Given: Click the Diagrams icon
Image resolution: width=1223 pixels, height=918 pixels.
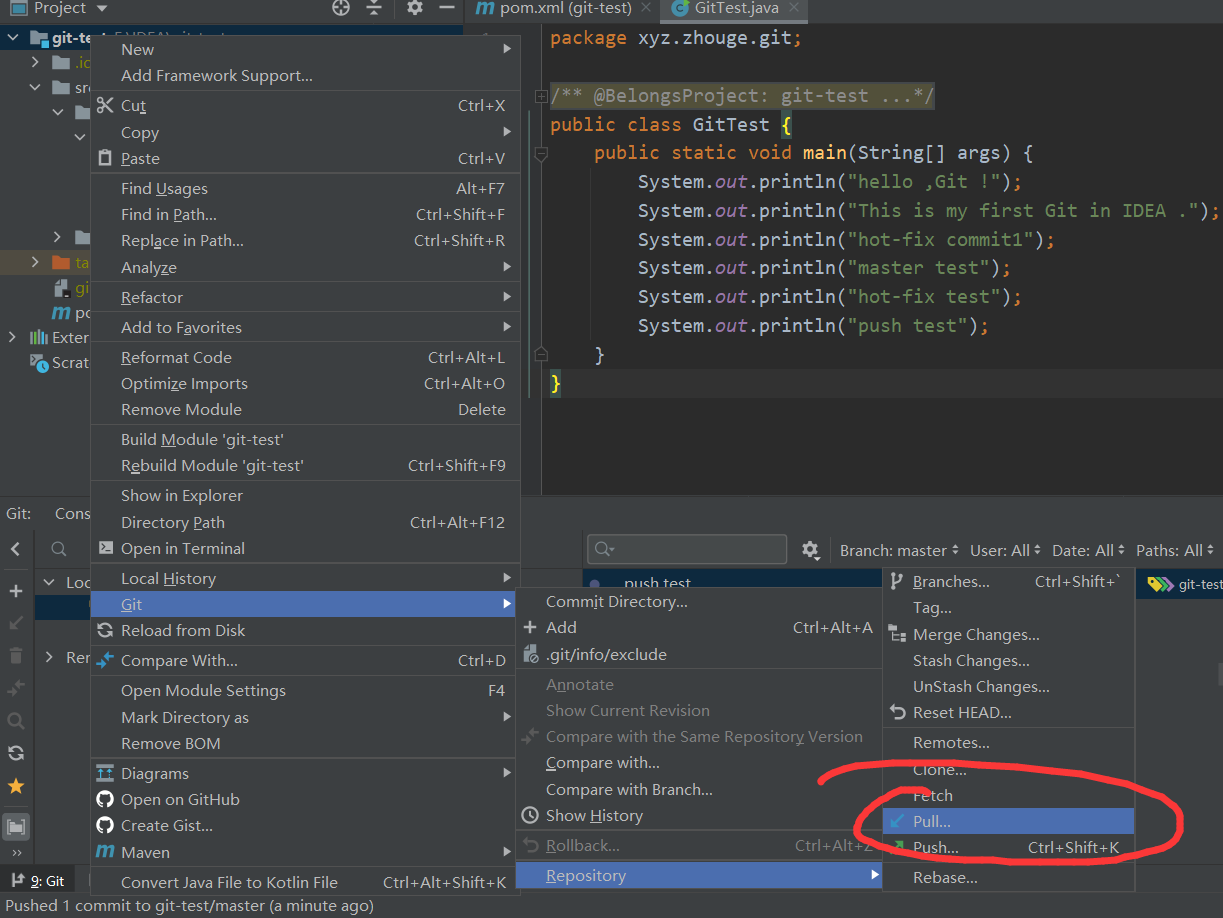Looking at the screenshot, I should 105,773.
